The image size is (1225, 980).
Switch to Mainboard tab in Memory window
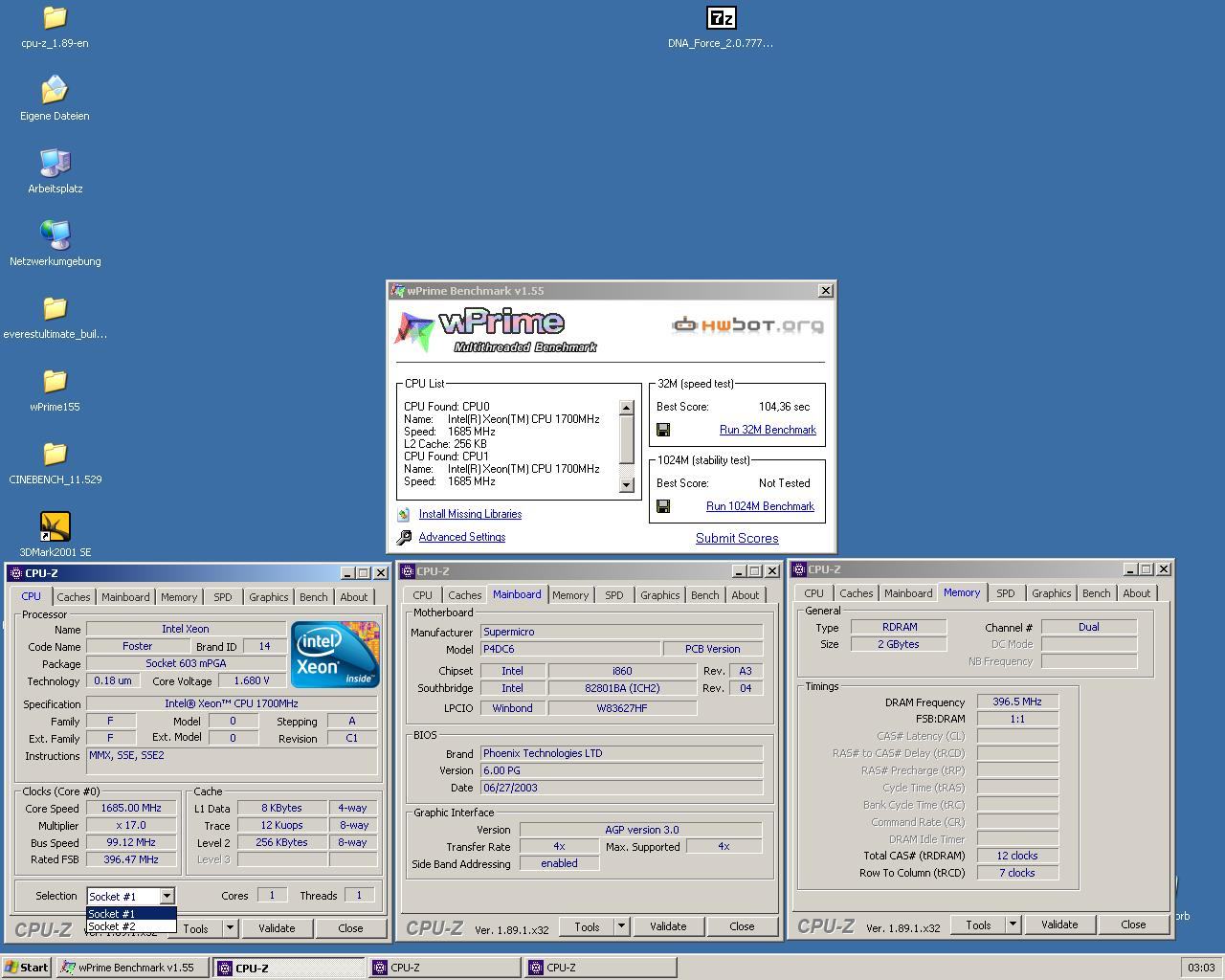click(907, 593)
